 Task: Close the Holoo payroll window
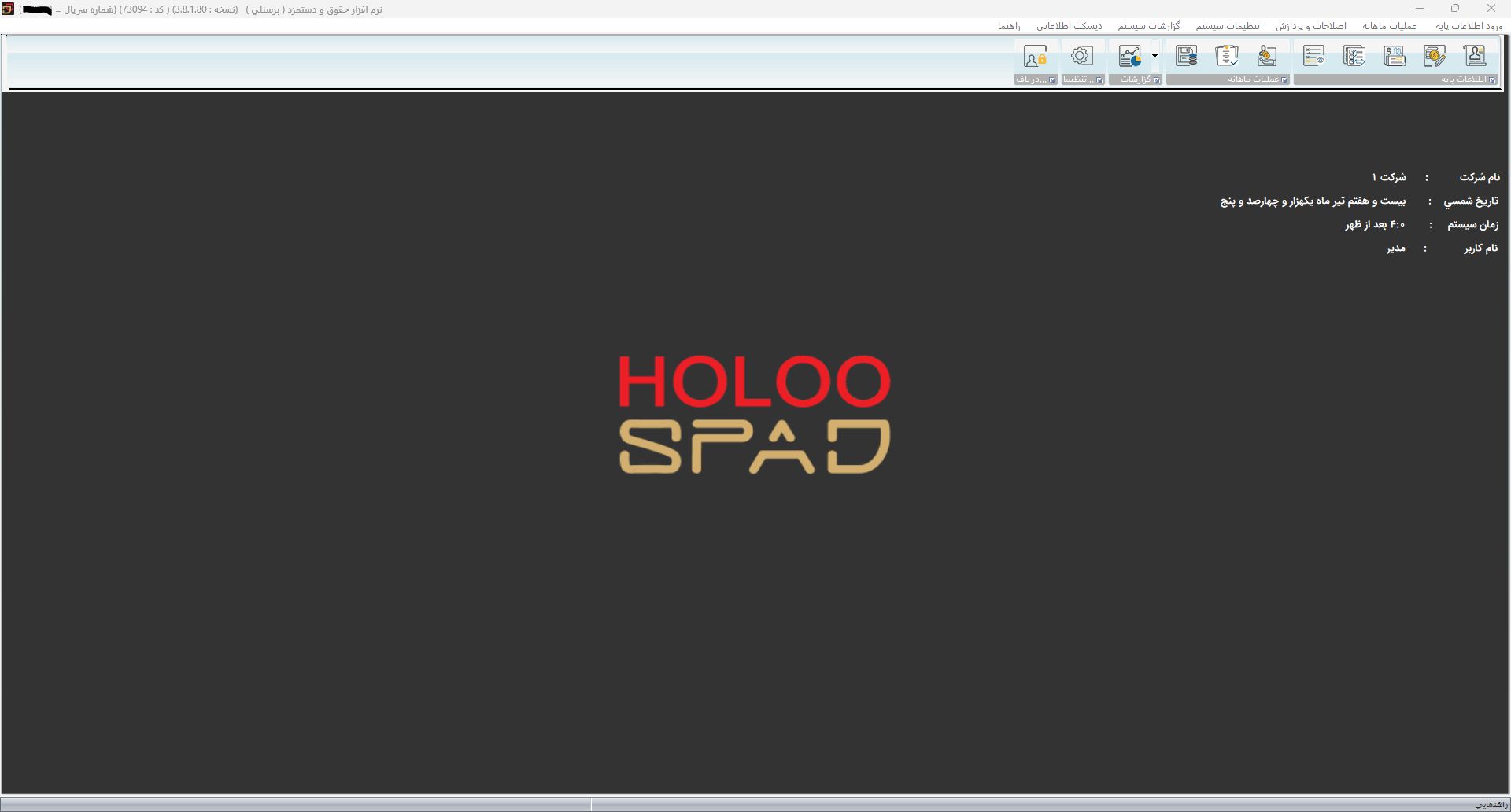click(1491, 9)
